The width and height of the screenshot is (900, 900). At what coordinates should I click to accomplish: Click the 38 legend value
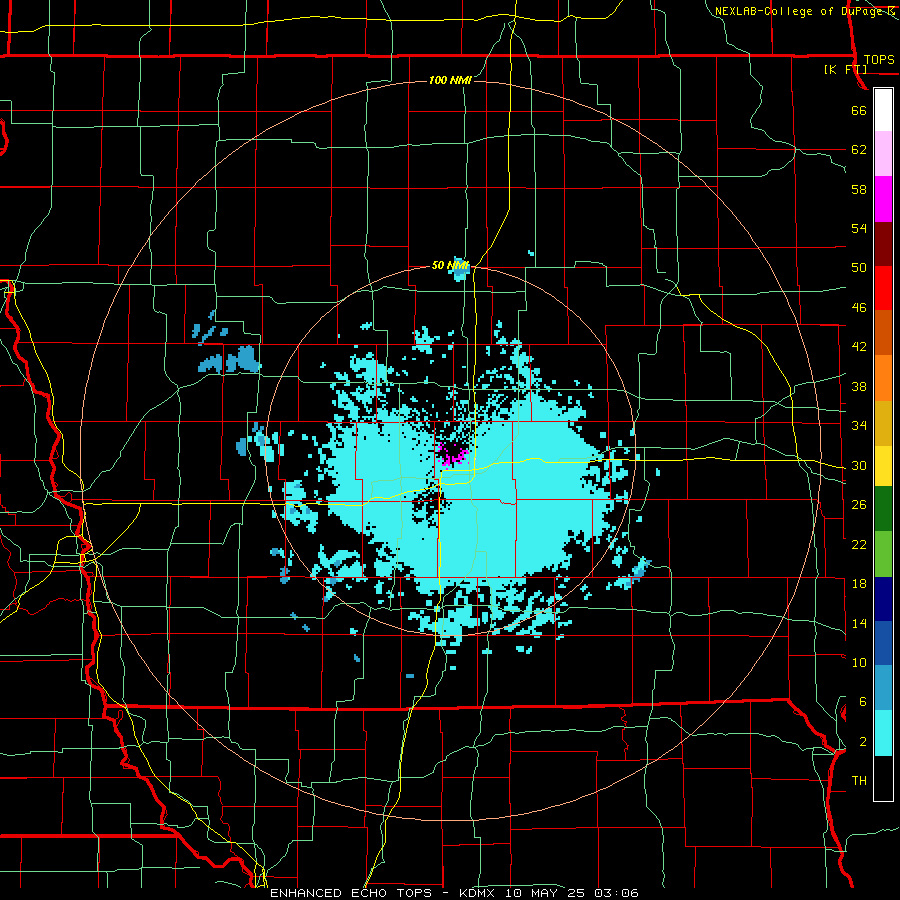[859, 386]
